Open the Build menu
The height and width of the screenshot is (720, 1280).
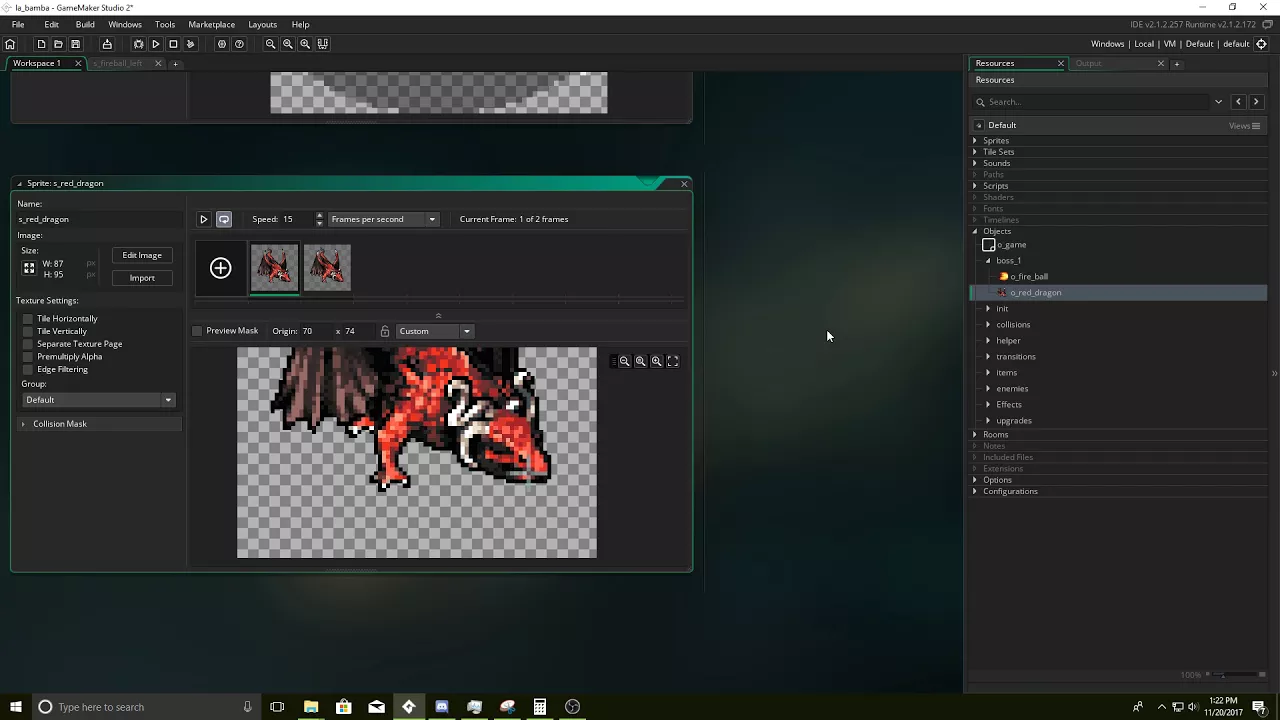click(85, 24)
